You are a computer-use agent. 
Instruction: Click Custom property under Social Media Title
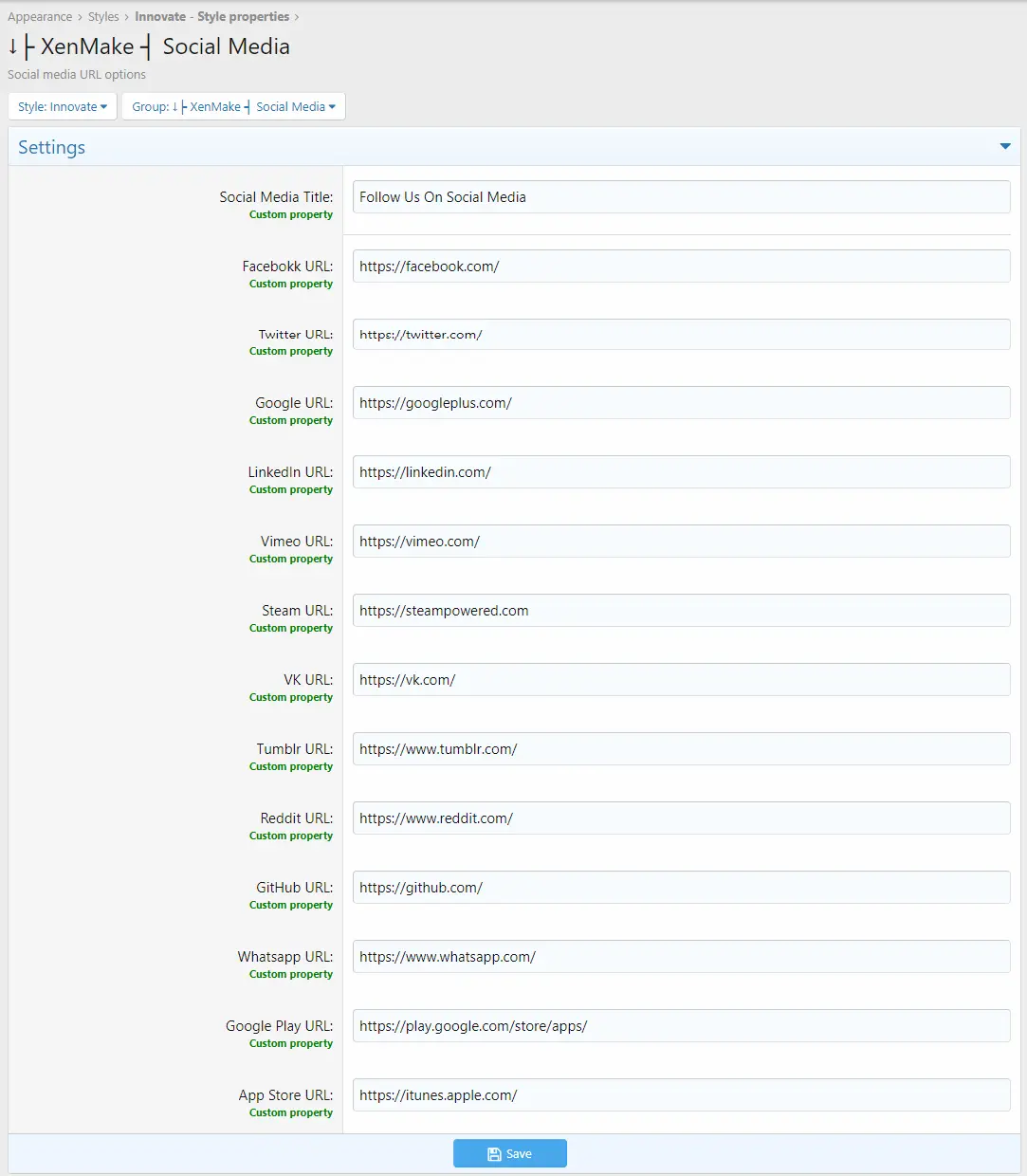(x=291, y=215)
